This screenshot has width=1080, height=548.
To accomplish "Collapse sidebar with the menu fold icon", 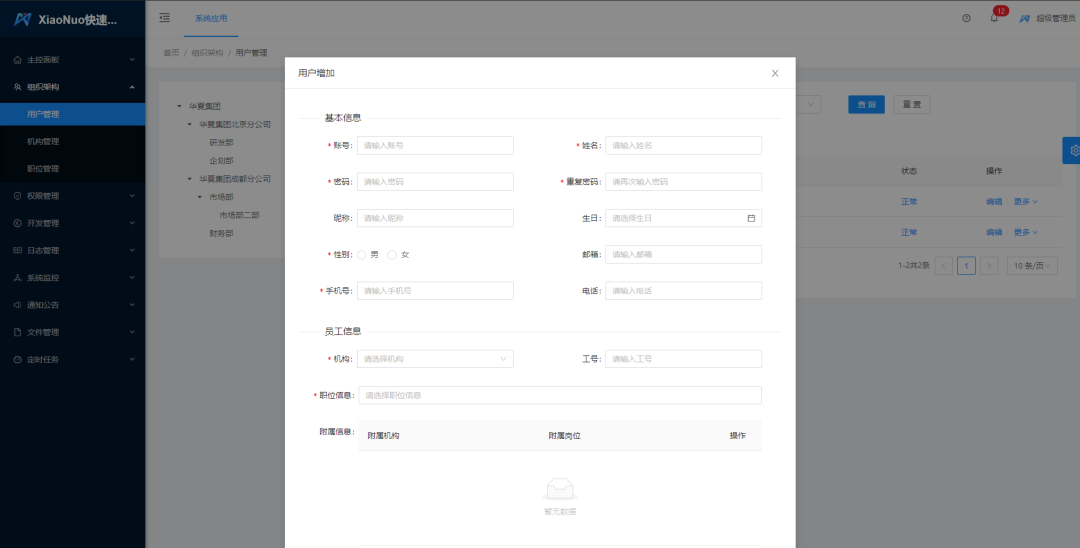I will (165, 18).
